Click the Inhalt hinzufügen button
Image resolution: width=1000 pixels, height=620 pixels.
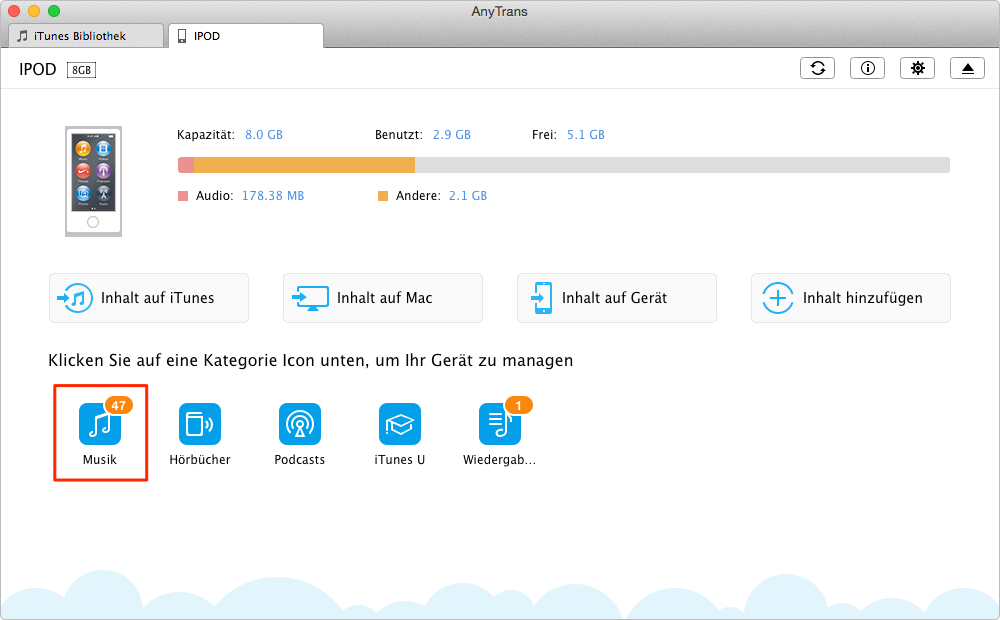tap(851, 298)
